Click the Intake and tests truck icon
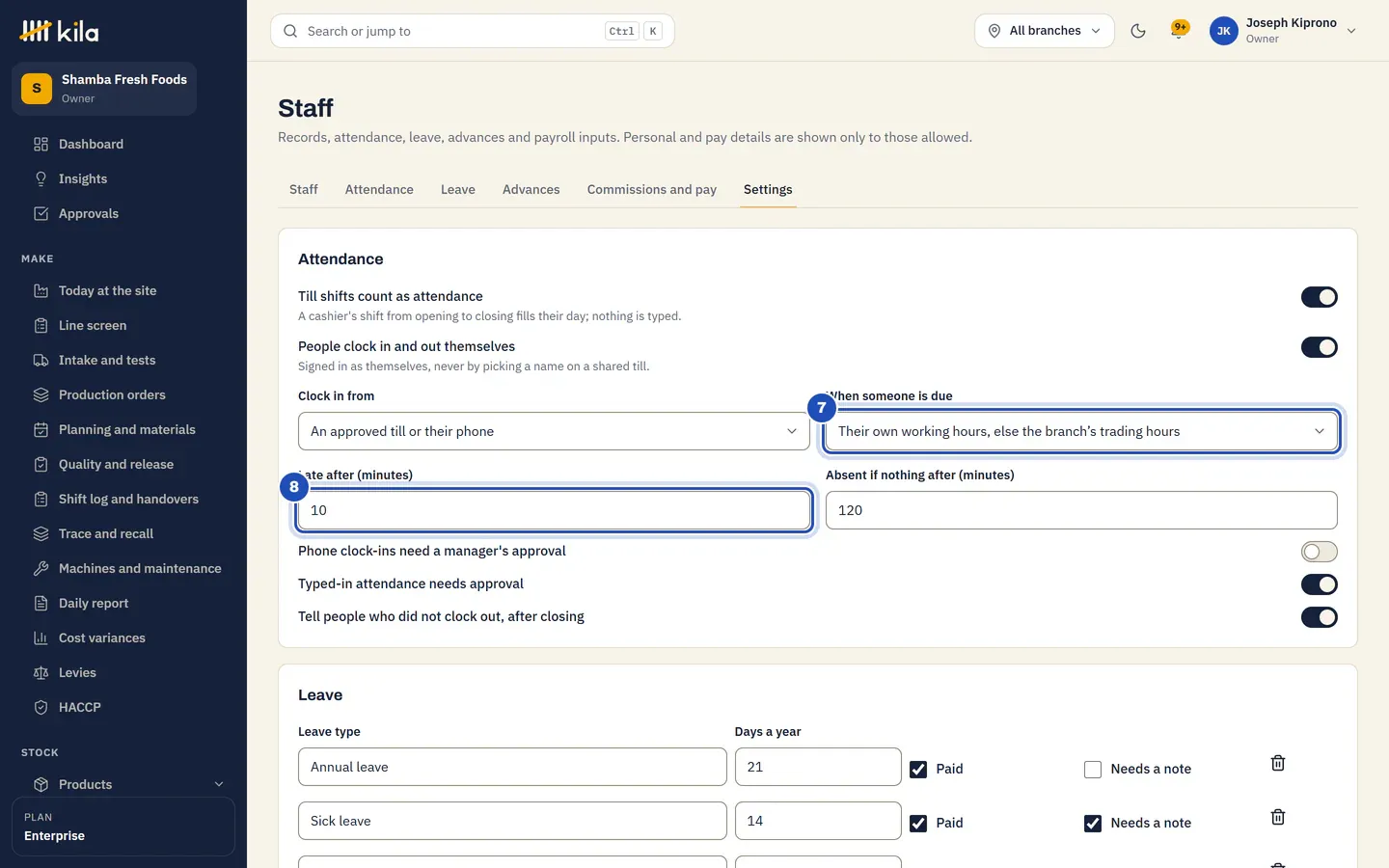The height and width of the screenshot is (868, 1389). point(41,360)
